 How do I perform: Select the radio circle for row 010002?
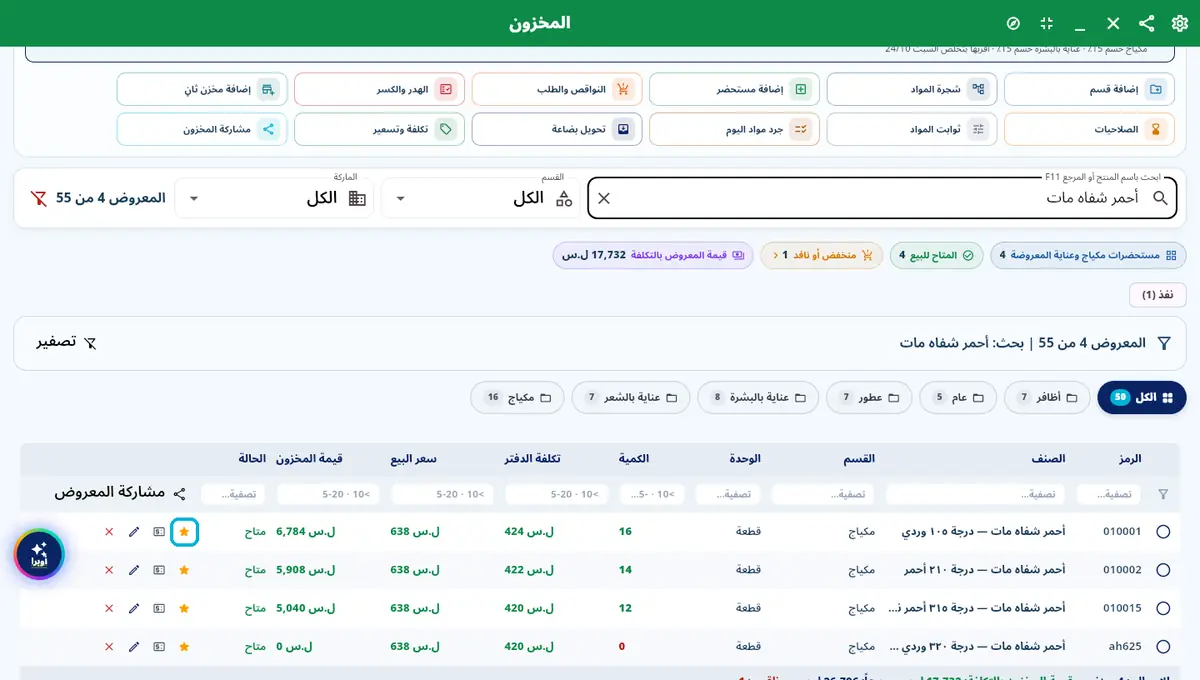[x=1163, y=570]
